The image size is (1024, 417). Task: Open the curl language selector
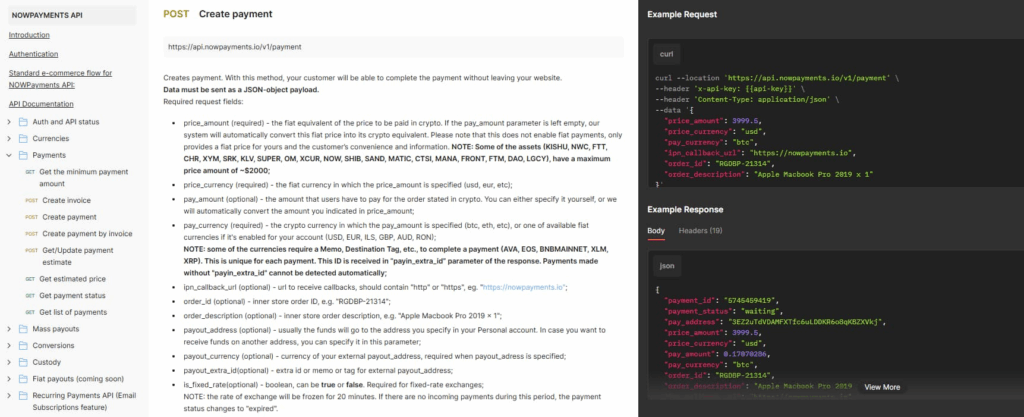[667, 54]
